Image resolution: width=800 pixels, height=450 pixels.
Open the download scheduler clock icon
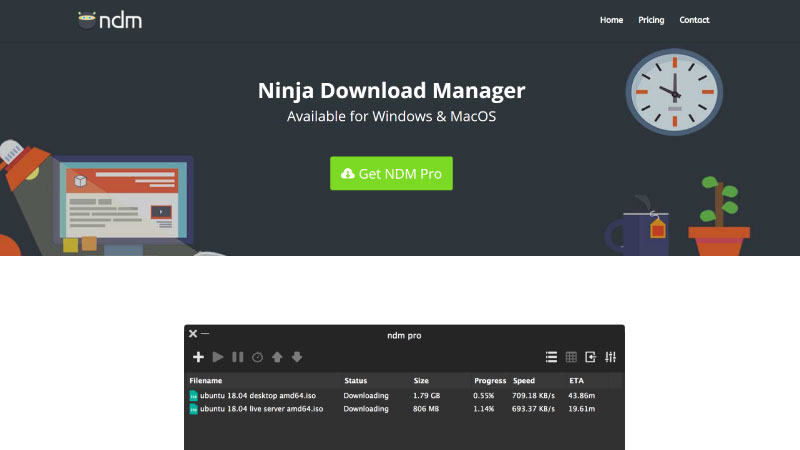pos(257,357)
